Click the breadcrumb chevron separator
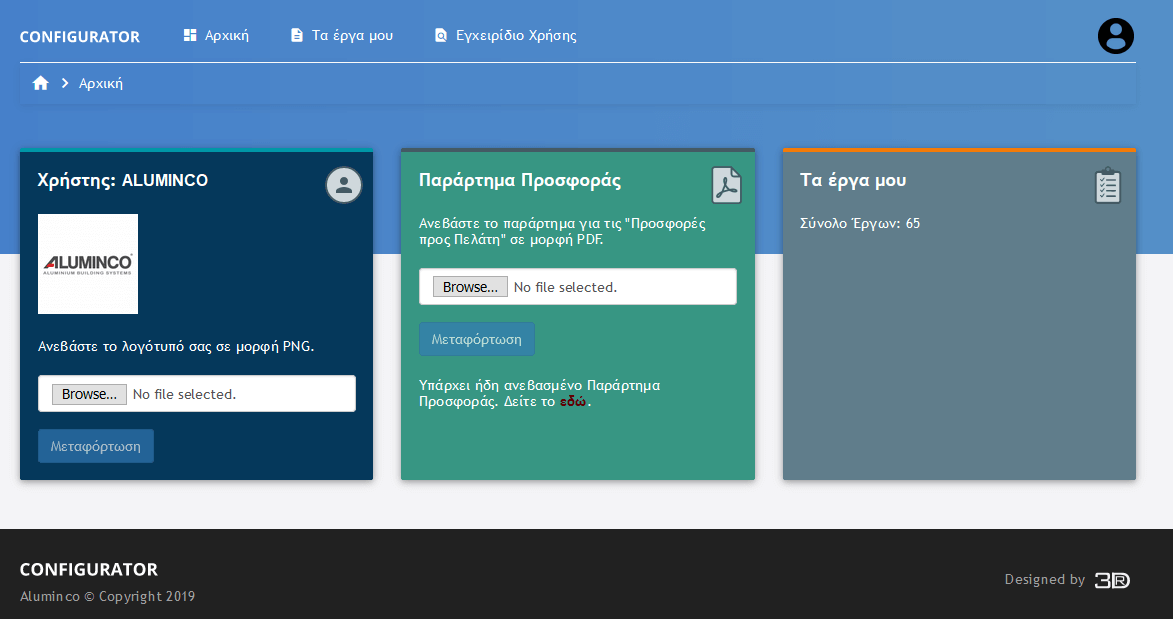The image size is (1173, 619). point(65,84)
